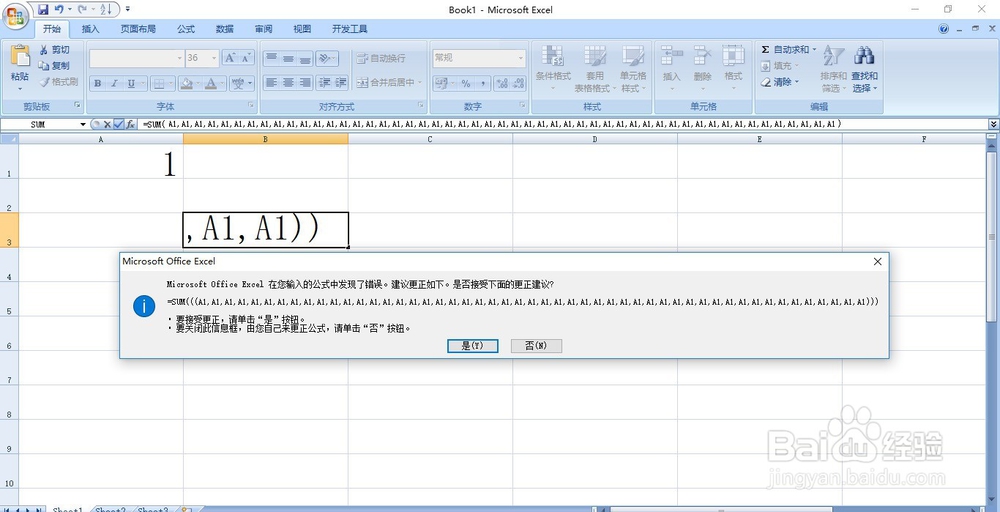Click the insert function fx icon
The height and width of the screenshot is (512, 1000).
(130, 124)
